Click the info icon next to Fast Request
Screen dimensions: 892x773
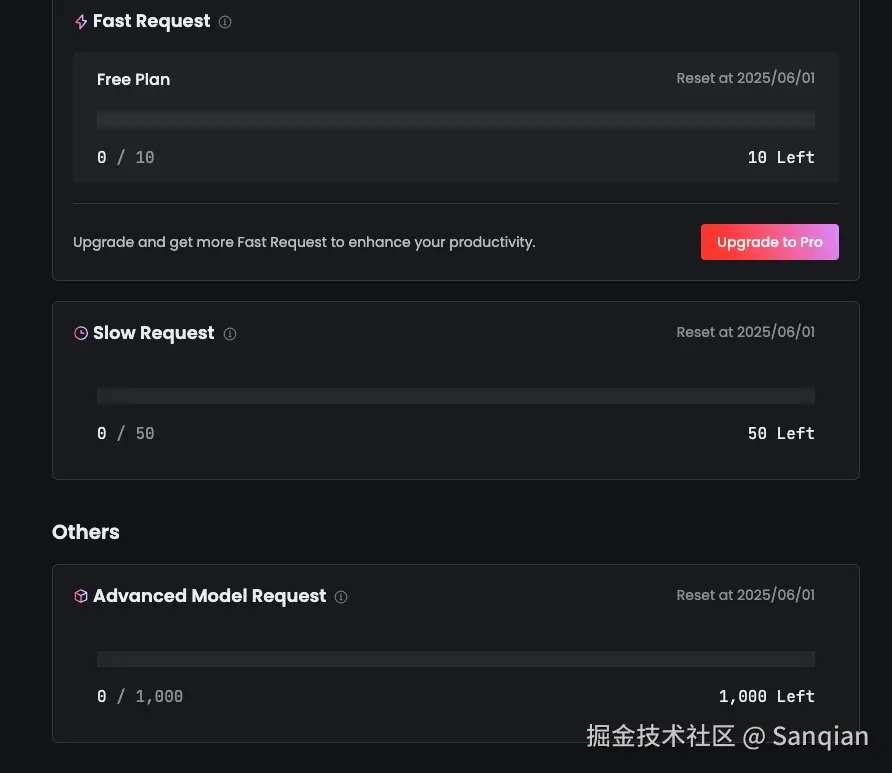(x=225, y=22)
